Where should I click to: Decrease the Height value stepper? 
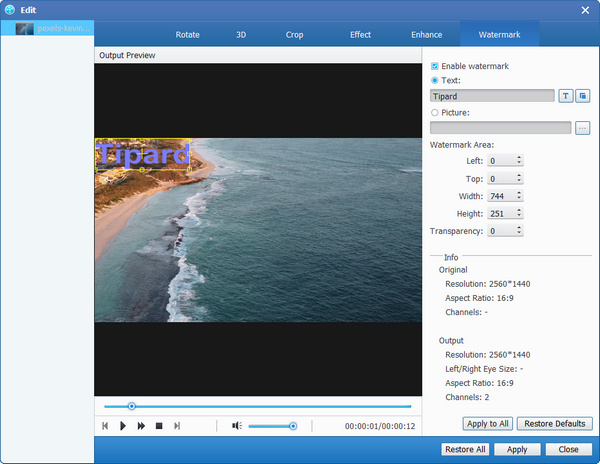point(519,216)
